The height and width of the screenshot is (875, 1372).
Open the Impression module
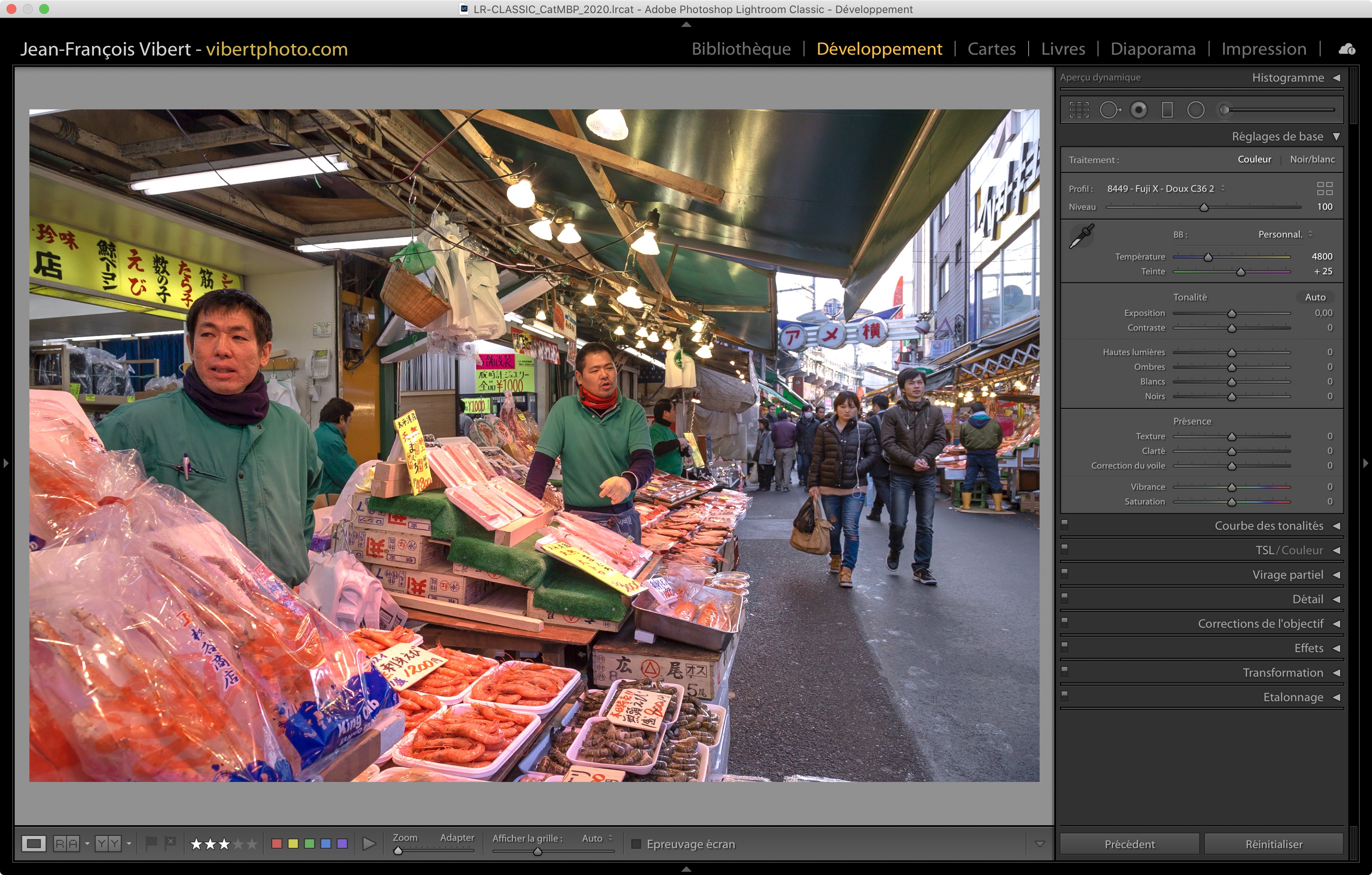(1263, 49)
